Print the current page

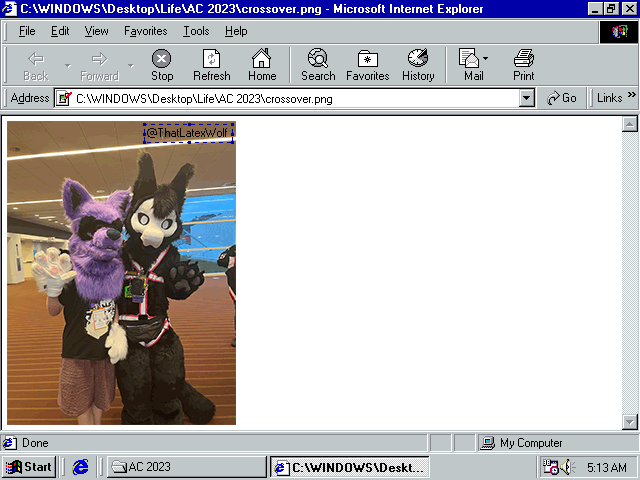pyautogui.click(x=524, y=64)
